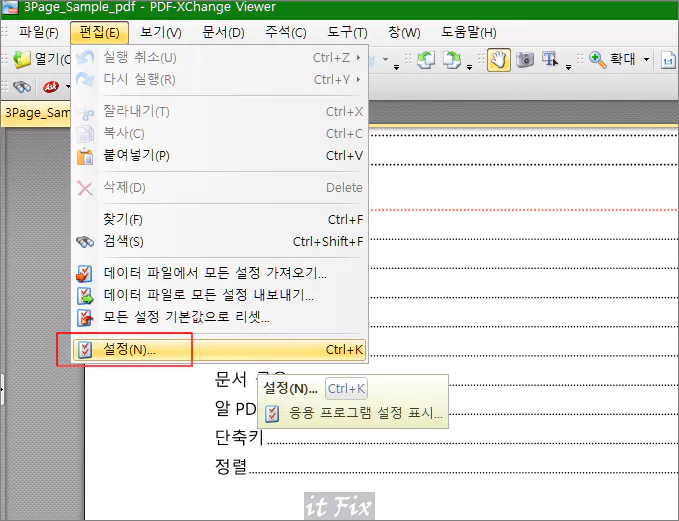Expand the rotate toolbar options arrow
Image resolution: width=679 pixels, height=521 pixels.
469,67
